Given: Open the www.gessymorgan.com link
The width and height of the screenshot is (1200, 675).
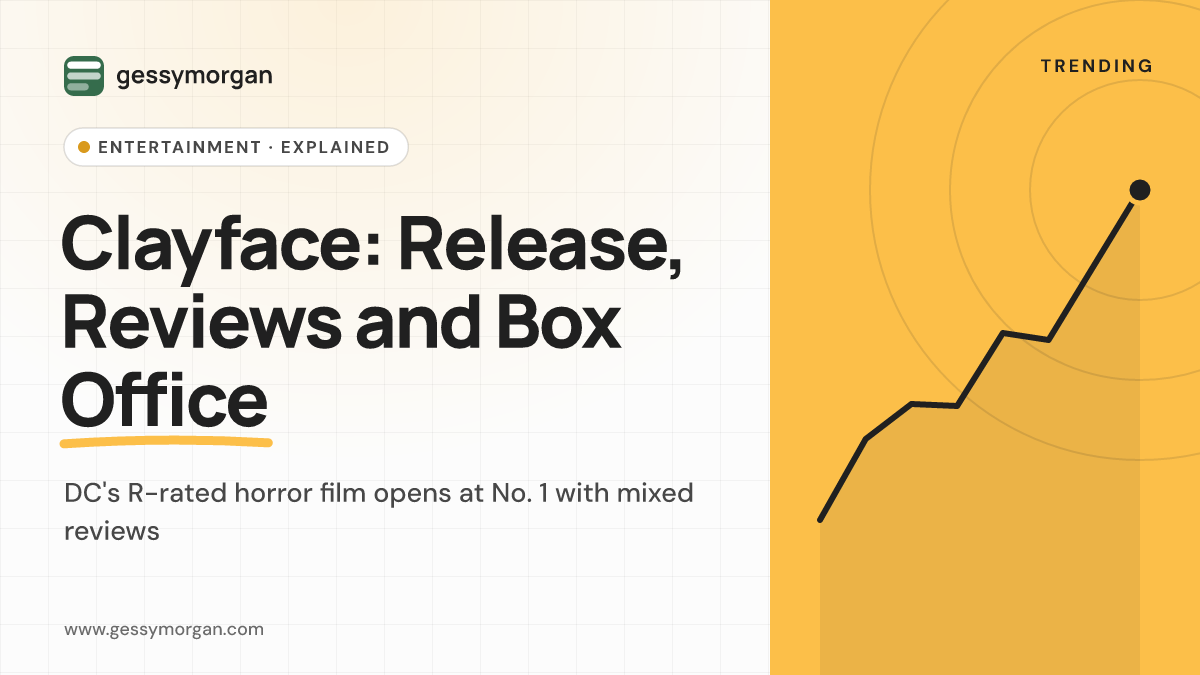Looking at the screenshot, I should coord(164,630).
